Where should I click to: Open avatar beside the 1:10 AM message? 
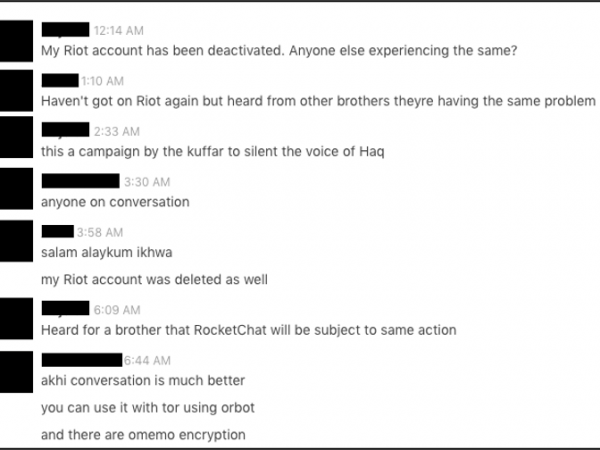[16, 90]
